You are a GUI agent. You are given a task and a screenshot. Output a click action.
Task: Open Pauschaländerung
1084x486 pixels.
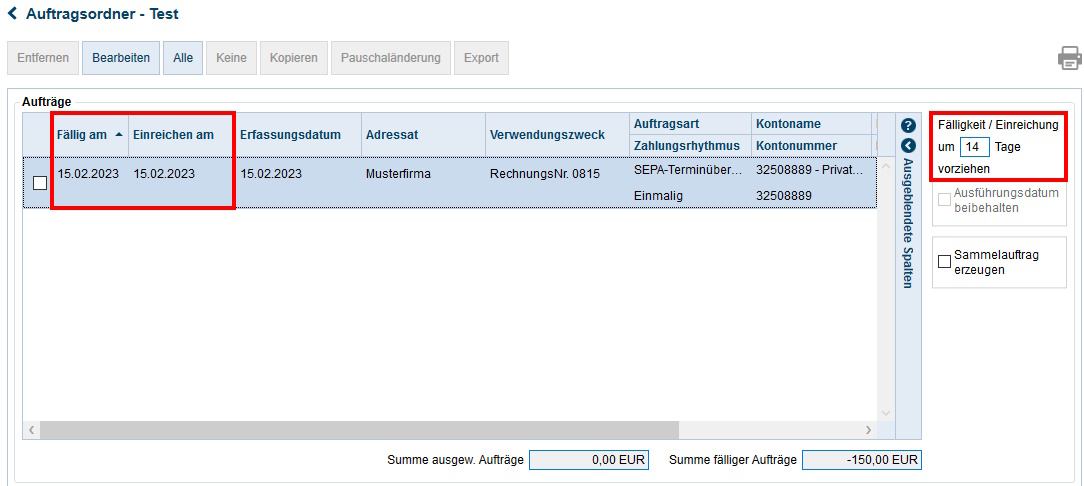[x=391, y=58]
